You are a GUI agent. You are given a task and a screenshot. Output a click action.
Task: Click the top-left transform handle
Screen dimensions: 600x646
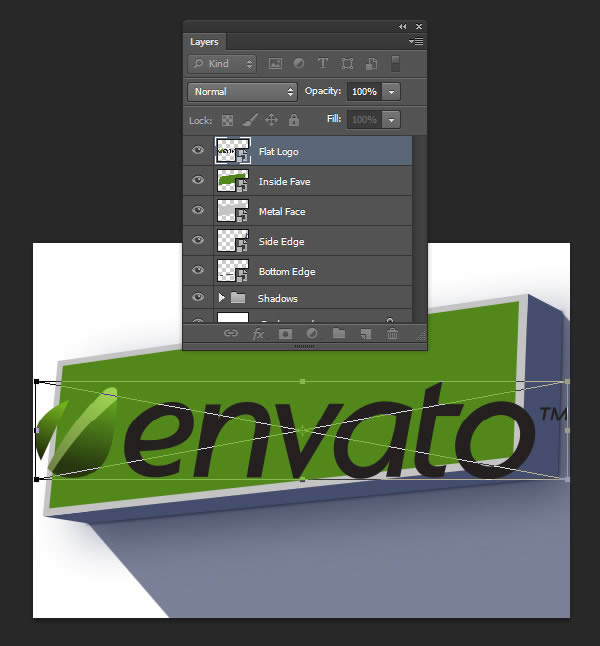pos(37,382)
